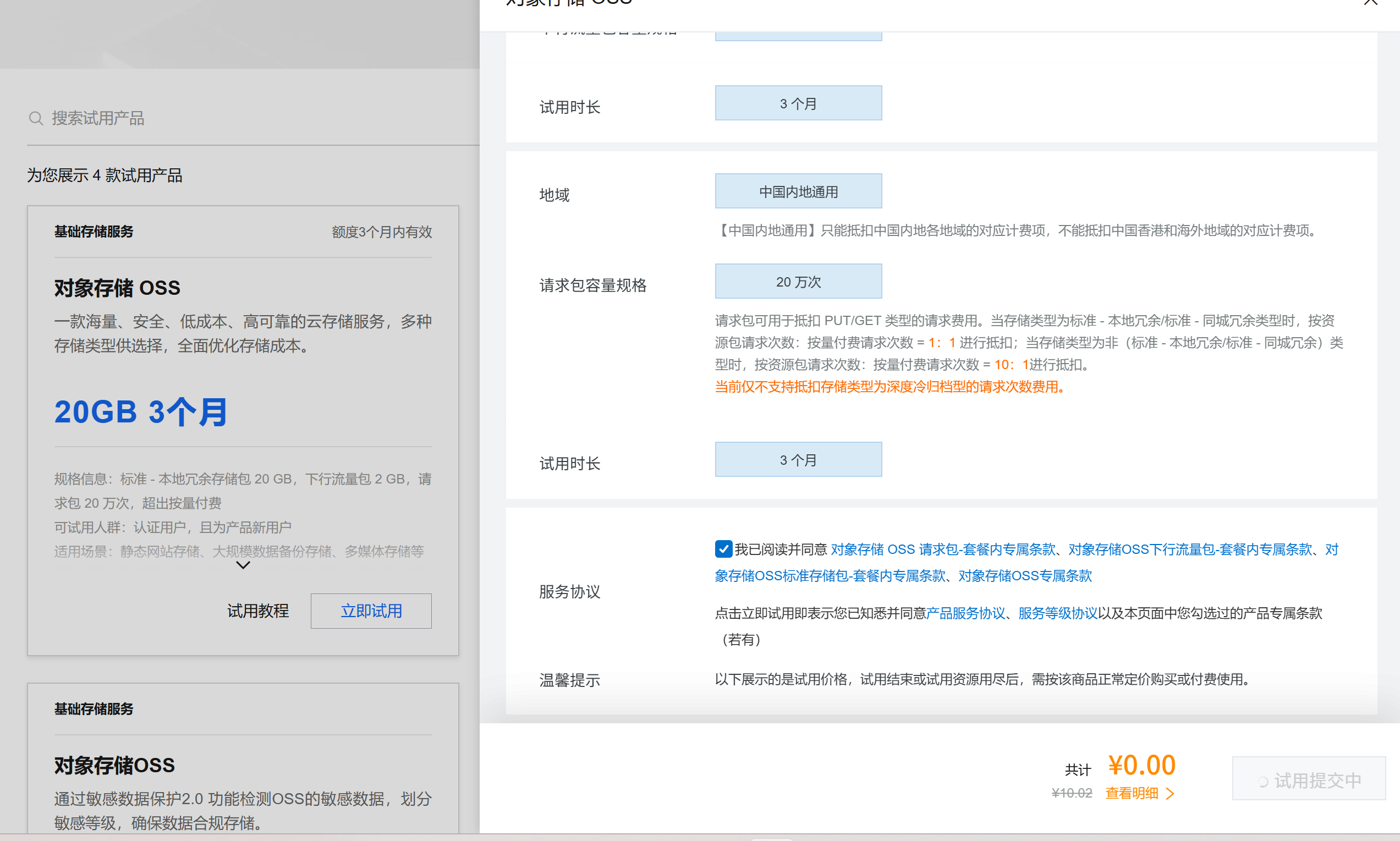Click the struck-through ¥10.02 price
Screen dimensions: 1400x841
point(1071,793)
